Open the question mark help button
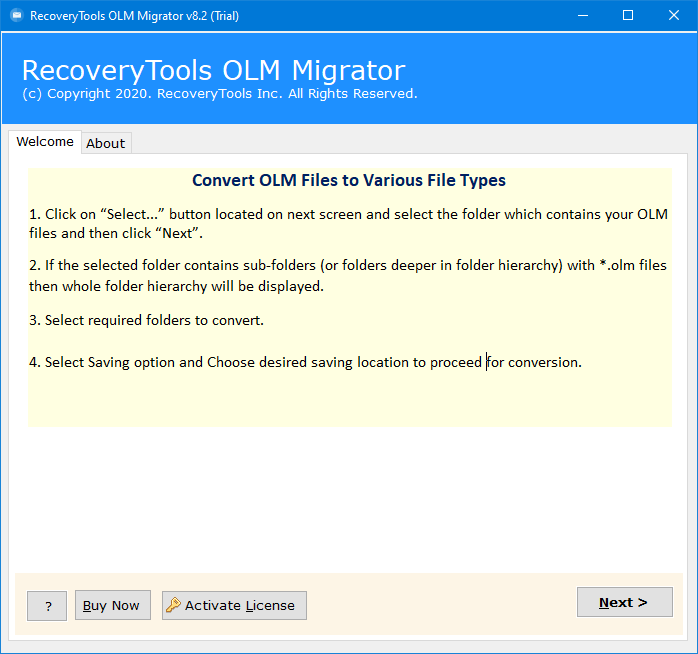 pyautogui.click(x=47, y=605)
